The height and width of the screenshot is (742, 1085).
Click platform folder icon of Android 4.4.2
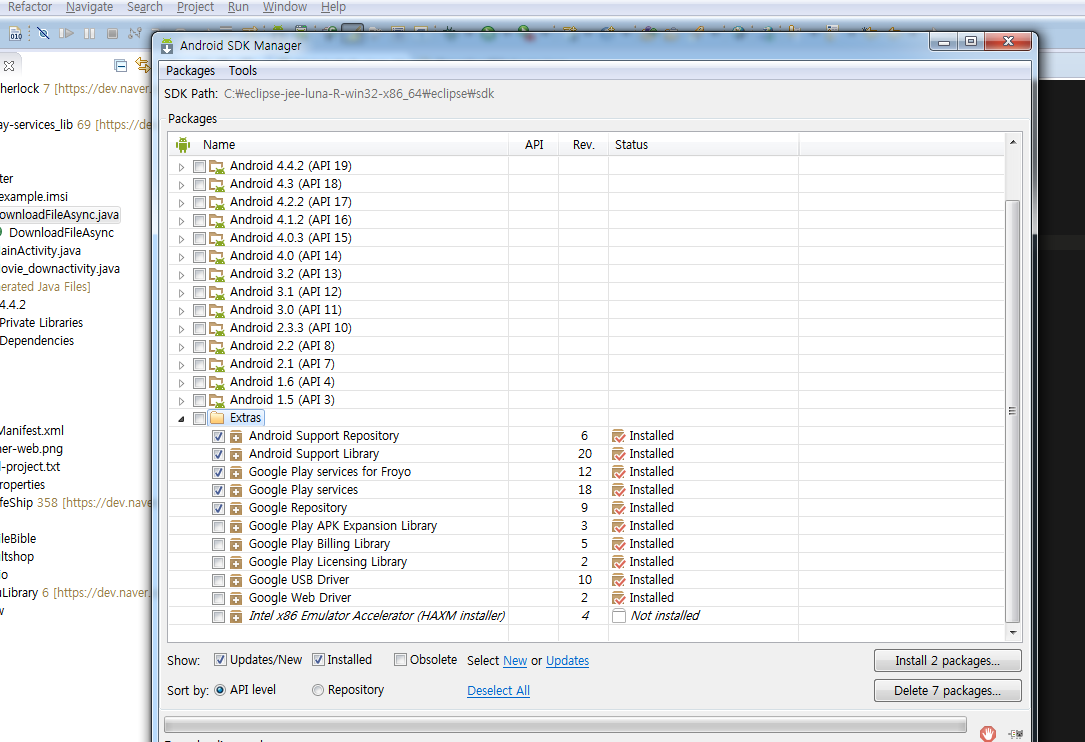[x=217, y=166]
